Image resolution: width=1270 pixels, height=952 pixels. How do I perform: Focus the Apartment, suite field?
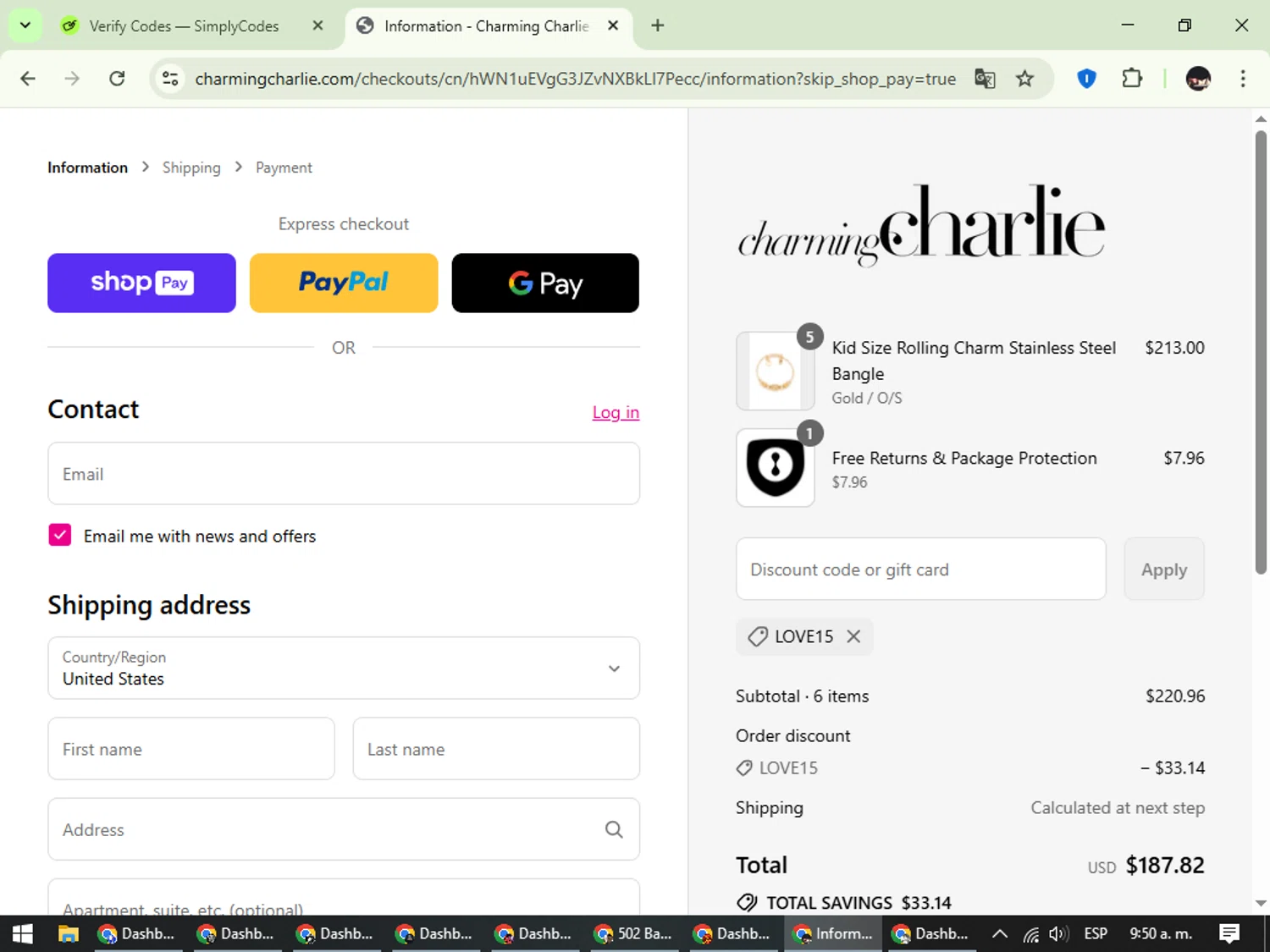[x=344, y=898]
